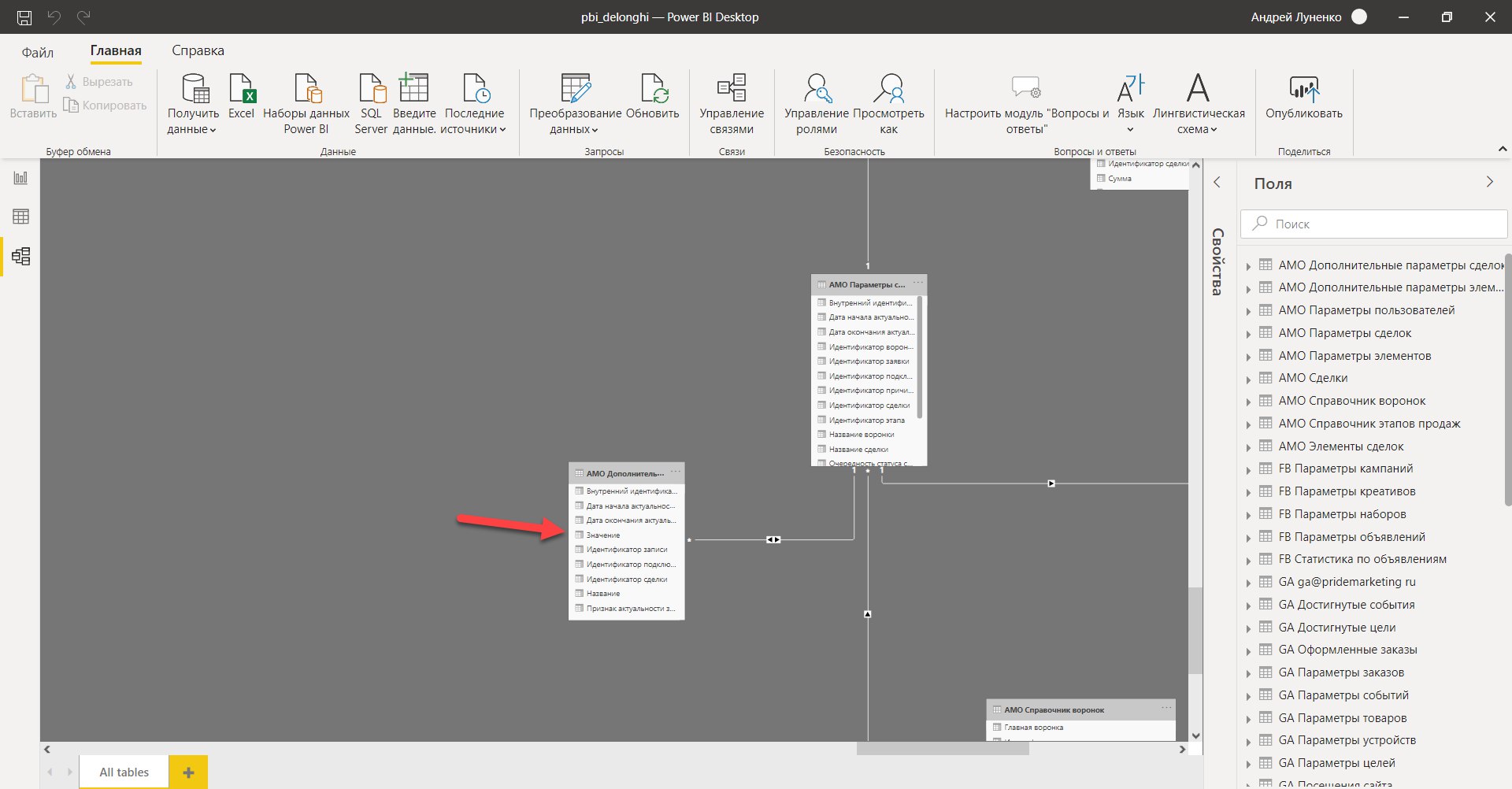This screenshot has width=1512, height=789.
Task: Open Введите данные table entry
Action: coord(414,103)
